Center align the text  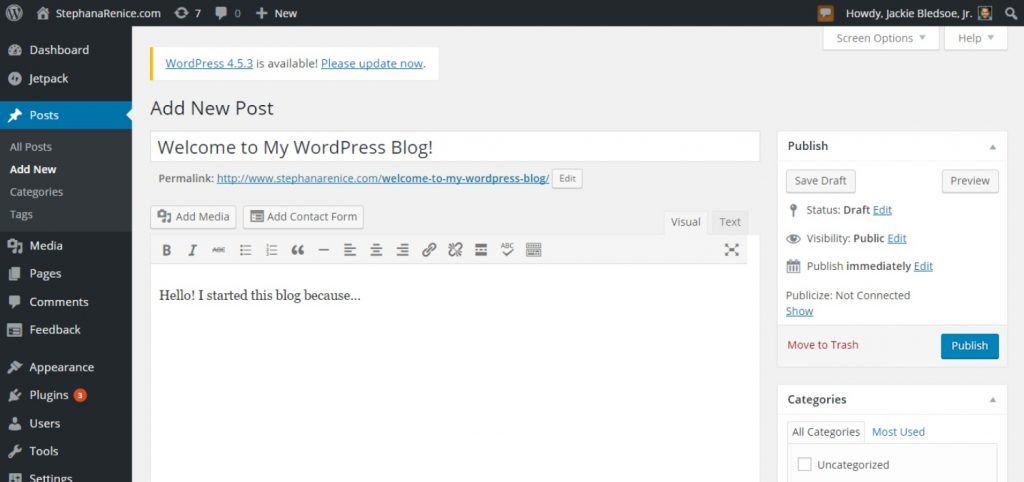pyautogui.click(x=376, y=250)
